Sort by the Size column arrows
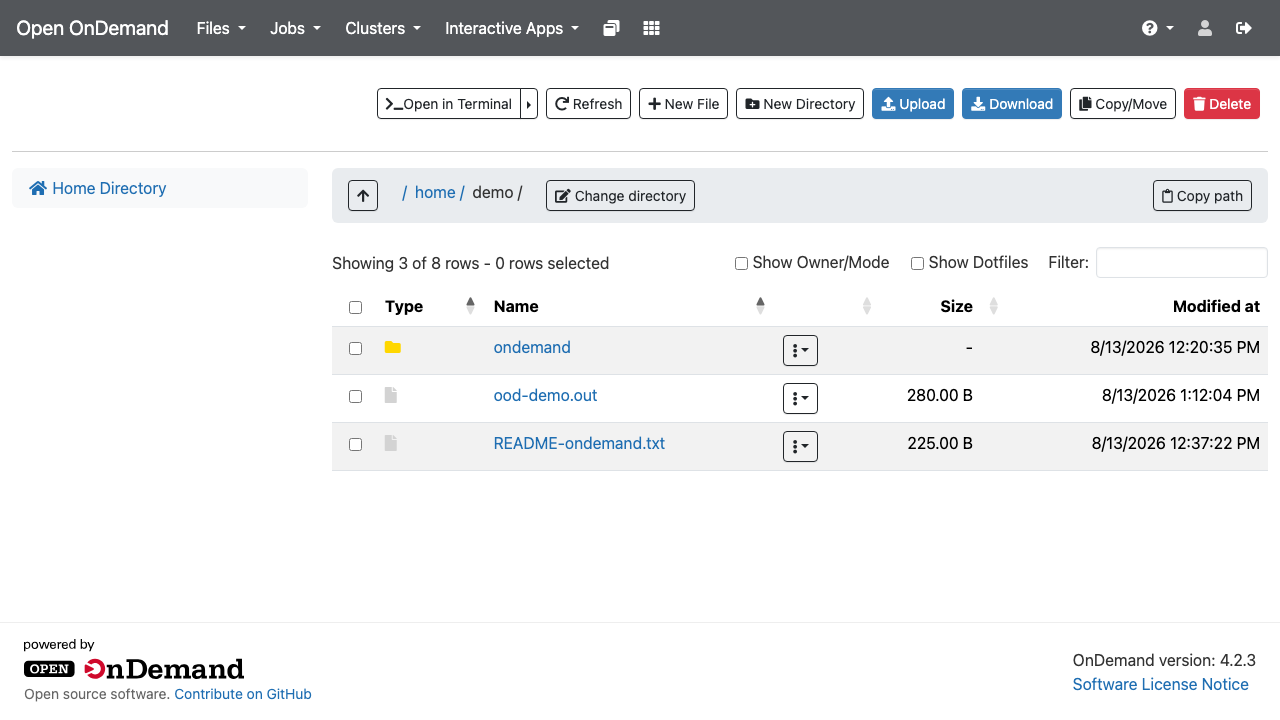 click(993, 306)
